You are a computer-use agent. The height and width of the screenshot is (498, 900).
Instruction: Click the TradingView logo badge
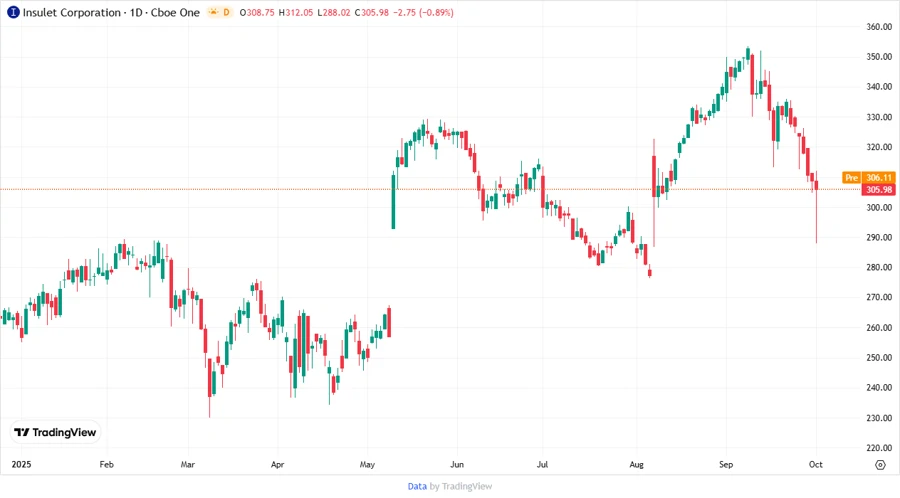click(55, 432)
